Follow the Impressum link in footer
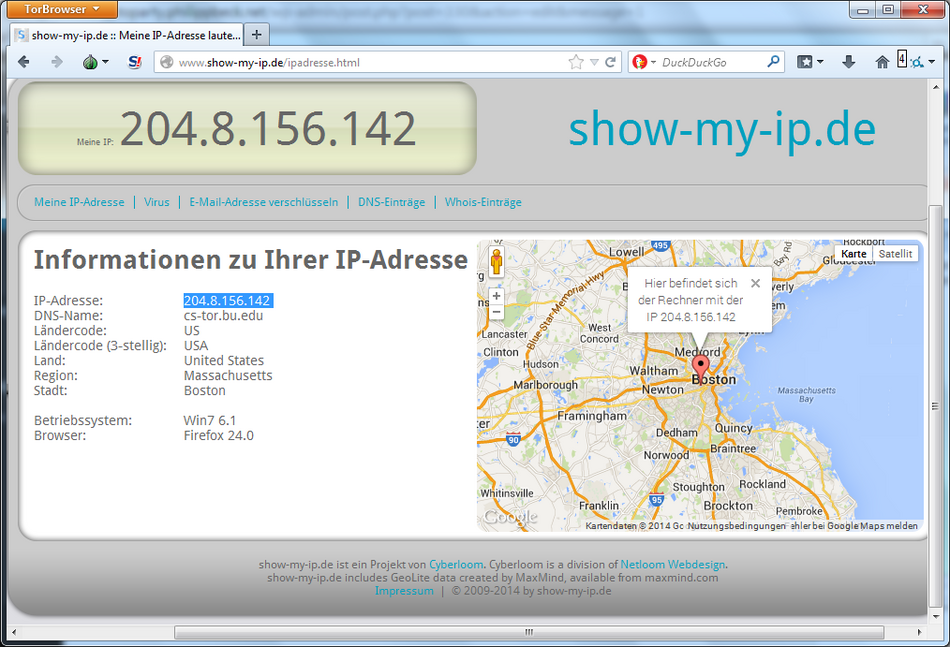950x647 pixels. coord(404,591)
